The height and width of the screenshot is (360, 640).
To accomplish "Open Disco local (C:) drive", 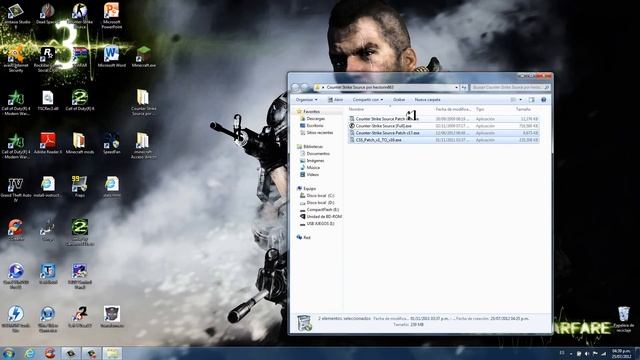I will (x=317, y=196).
